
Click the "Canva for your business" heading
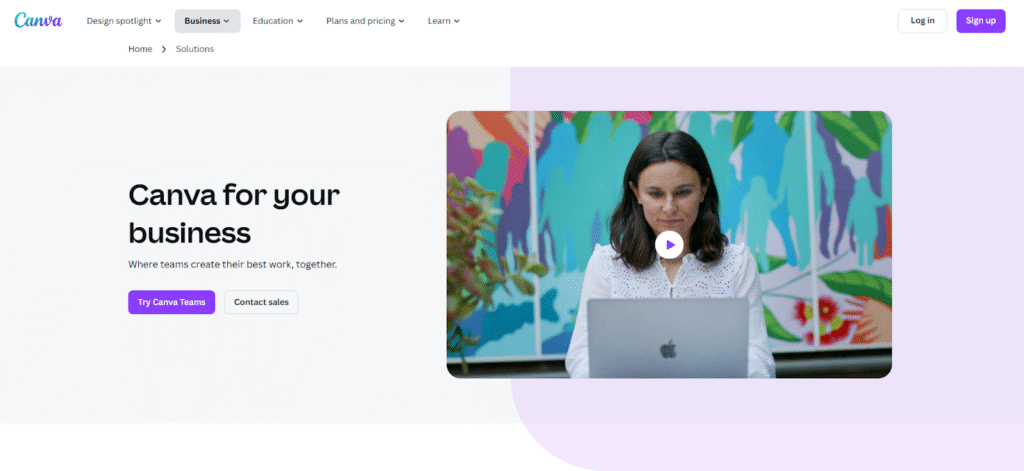(234, 213)
